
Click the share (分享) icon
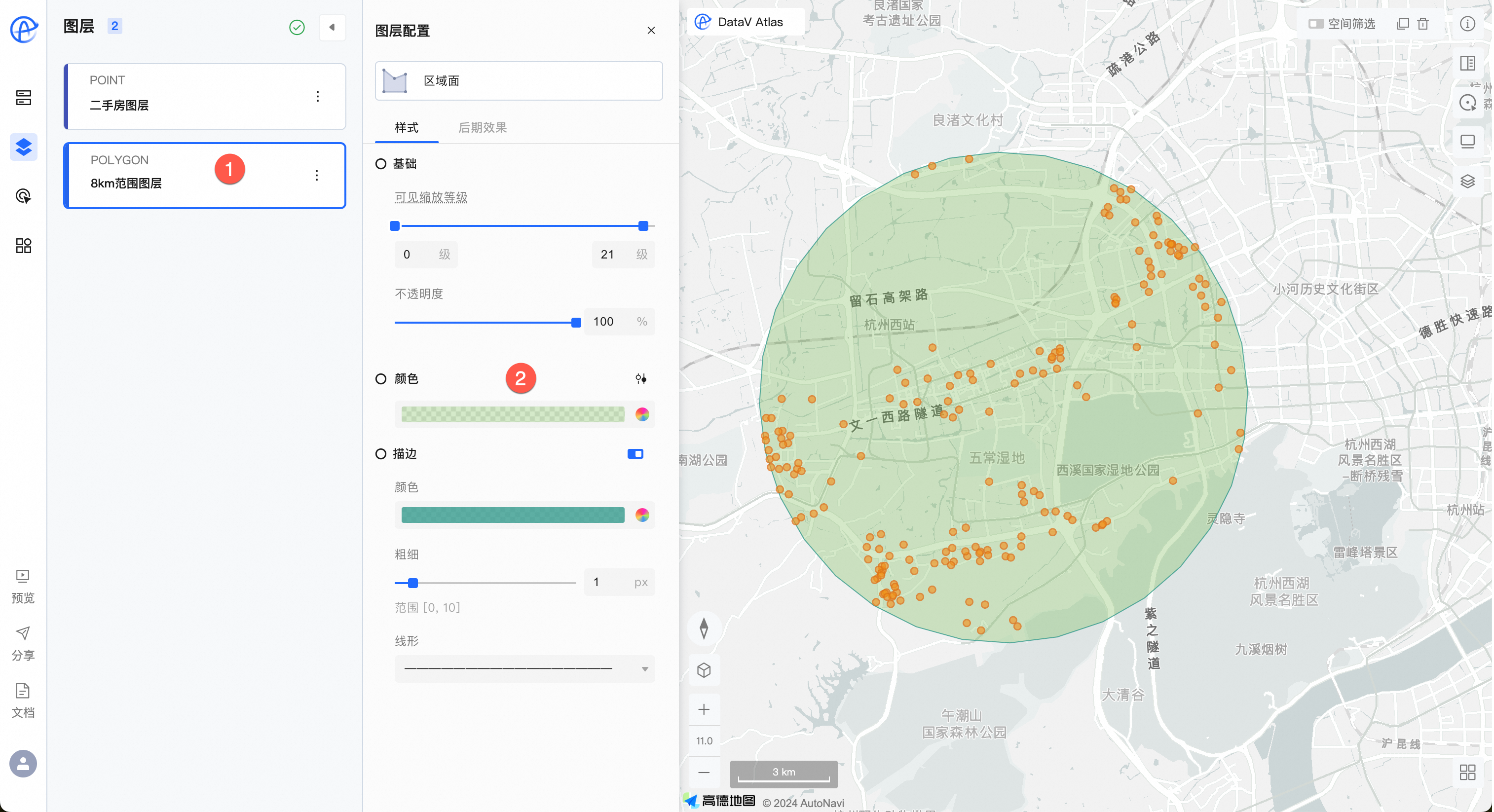pyautogui.click(x=23, y=633)
